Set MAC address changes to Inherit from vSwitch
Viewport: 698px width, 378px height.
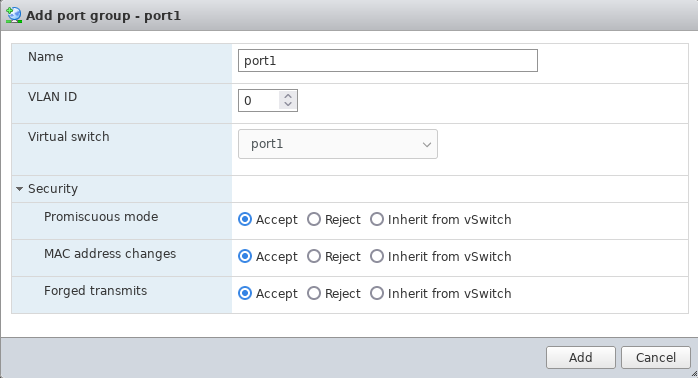(377, 256)
